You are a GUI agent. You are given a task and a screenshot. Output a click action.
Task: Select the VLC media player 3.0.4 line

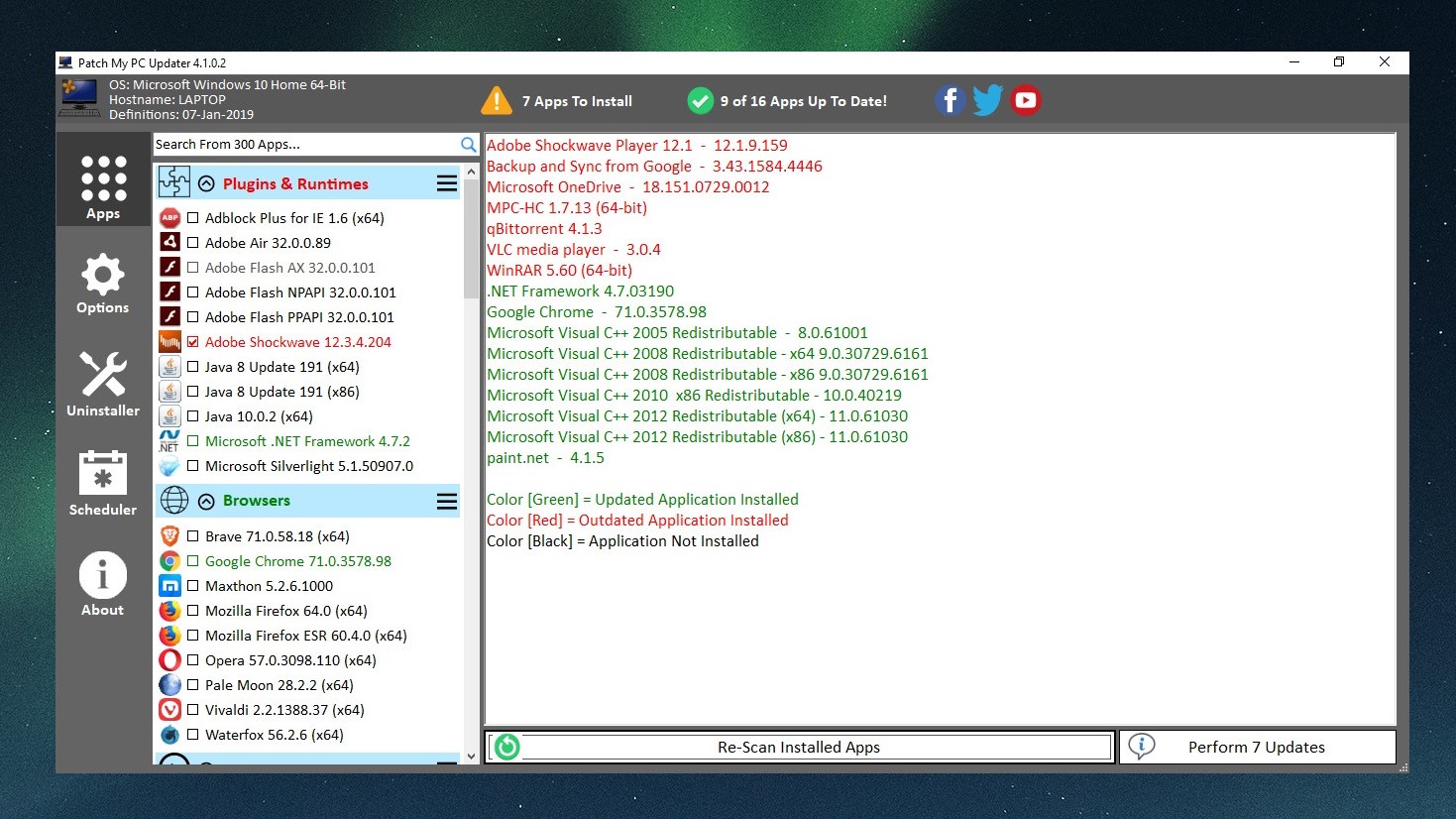coord(574,250)
